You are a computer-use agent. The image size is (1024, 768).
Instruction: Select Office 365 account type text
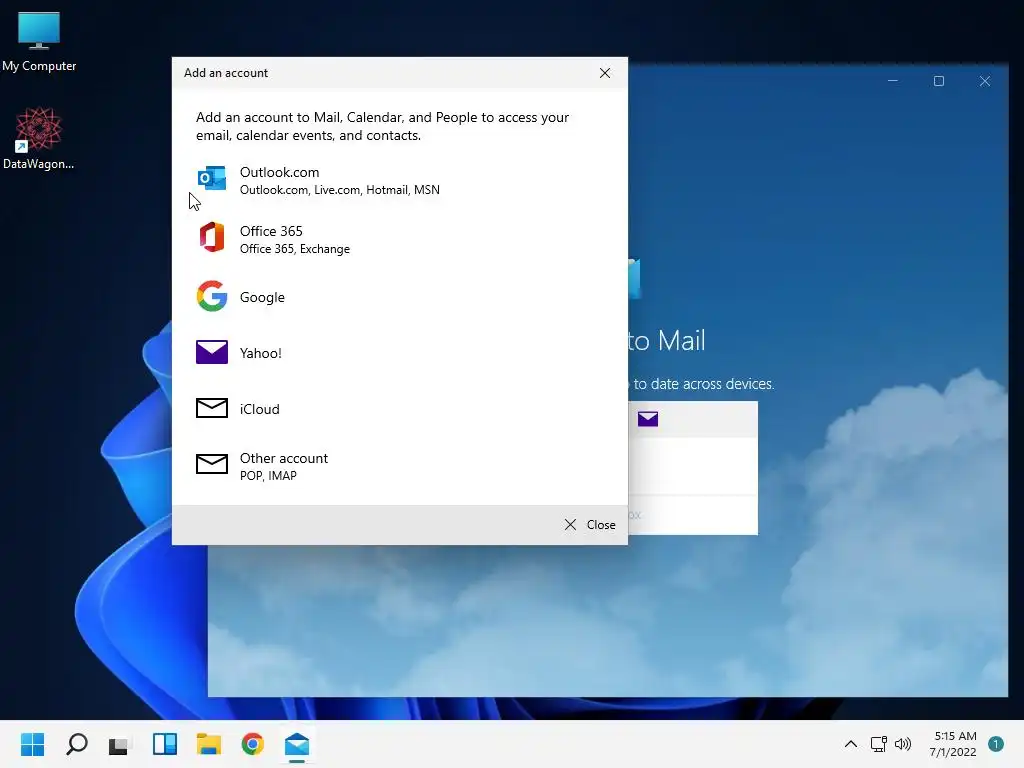(271, 231)
